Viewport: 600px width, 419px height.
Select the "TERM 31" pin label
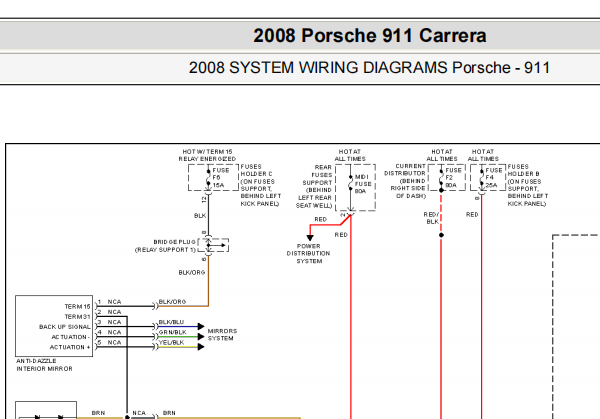[77, 316]
